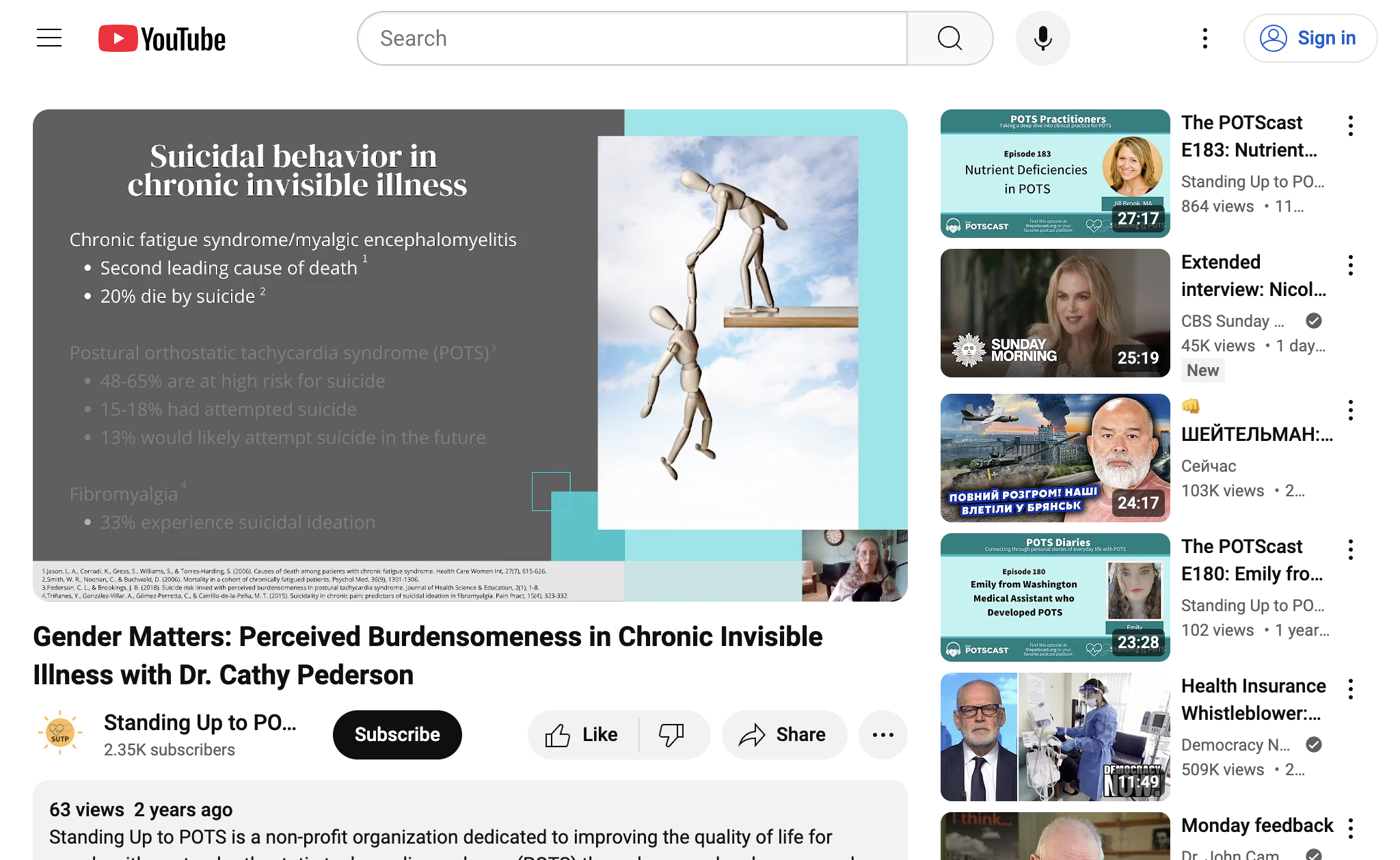Click the '63 views 2 years ago' text
This screenshot has height=860, width=1400.
141,809
